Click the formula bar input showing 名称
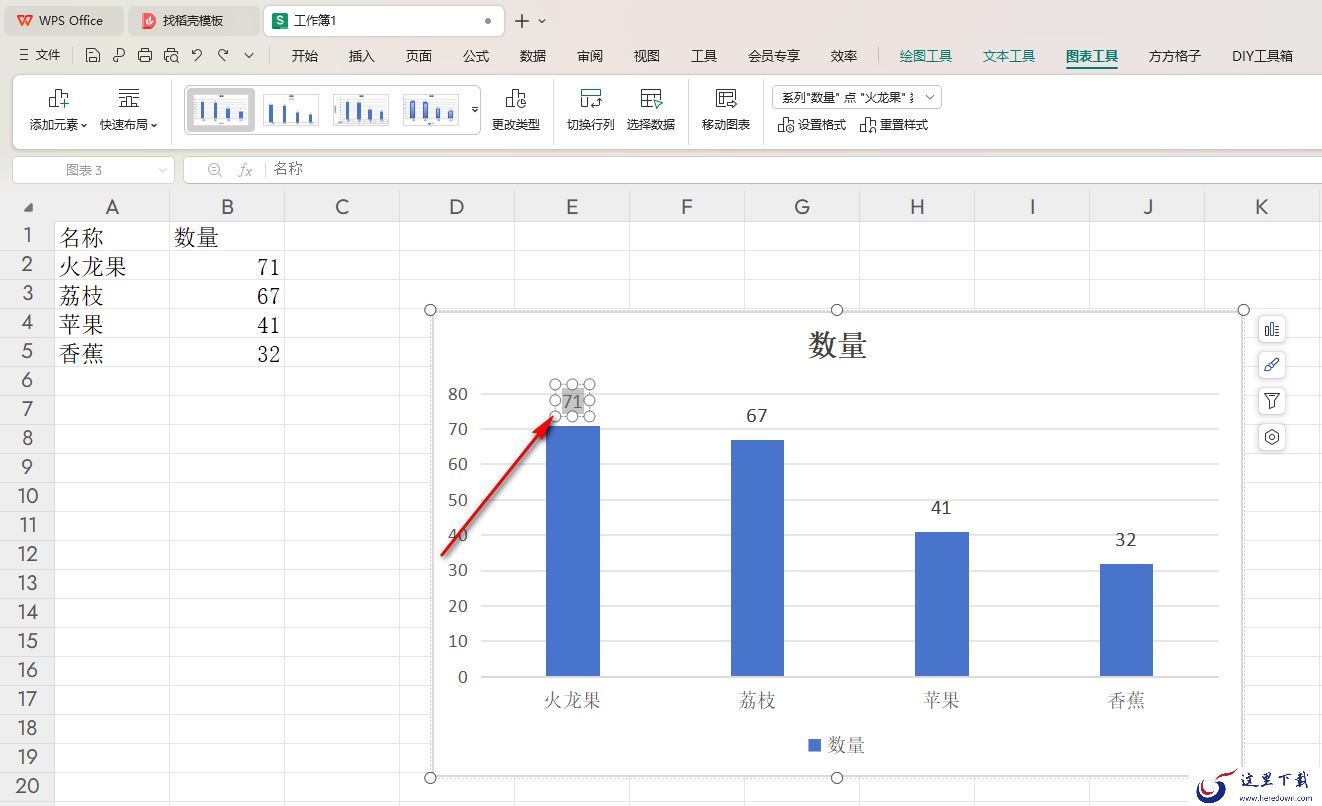Viewport: 1322px width, 806px height. click(x=795, y=170)
